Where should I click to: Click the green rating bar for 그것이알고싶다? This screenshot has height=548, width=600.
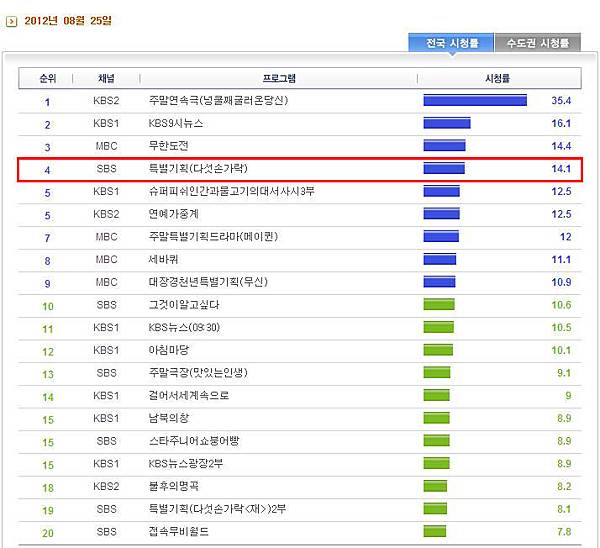click(x=439, y=305)
